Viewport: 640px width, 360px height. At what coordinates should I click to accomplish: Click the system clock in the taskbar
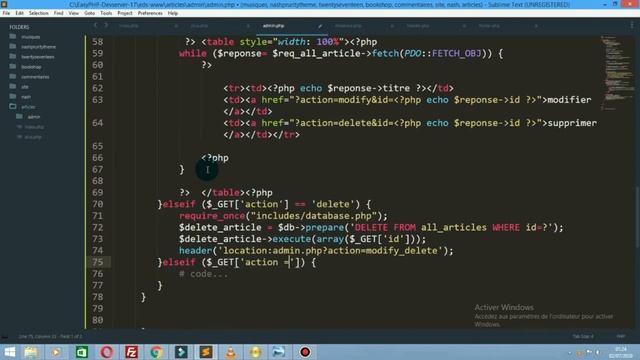(x=620, y=352)
